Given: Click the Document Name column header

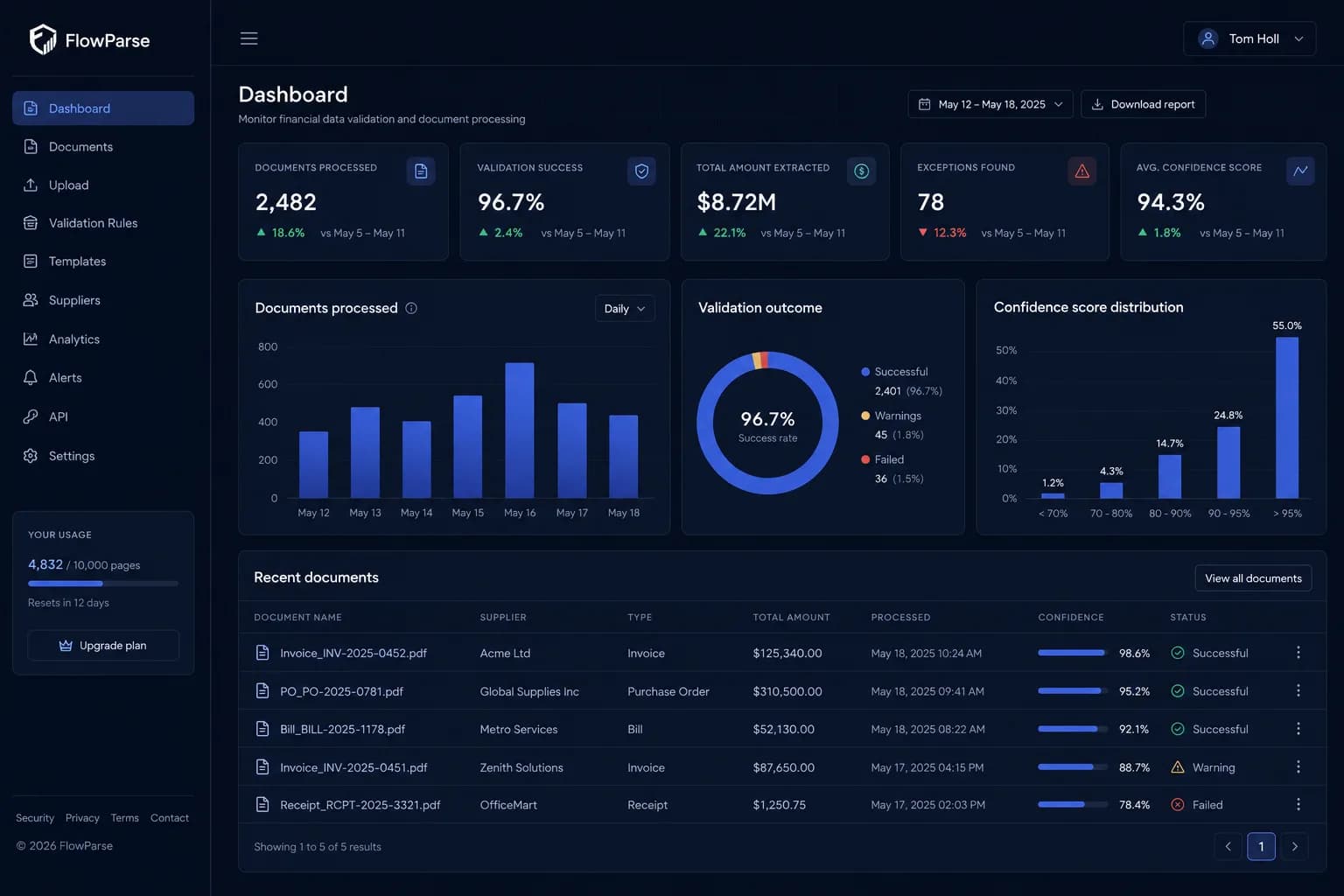Looking at the screenshot, I should click(297, 618).
